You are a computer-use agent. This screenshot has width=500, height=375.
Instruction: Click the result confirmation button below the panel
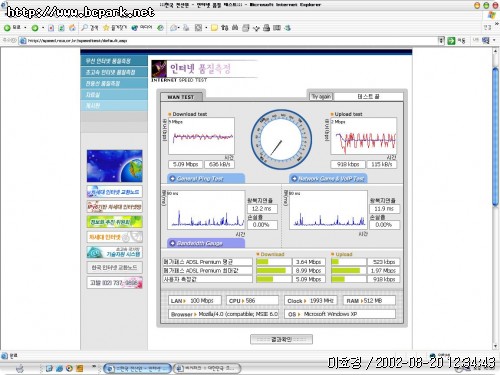[281, 339]
